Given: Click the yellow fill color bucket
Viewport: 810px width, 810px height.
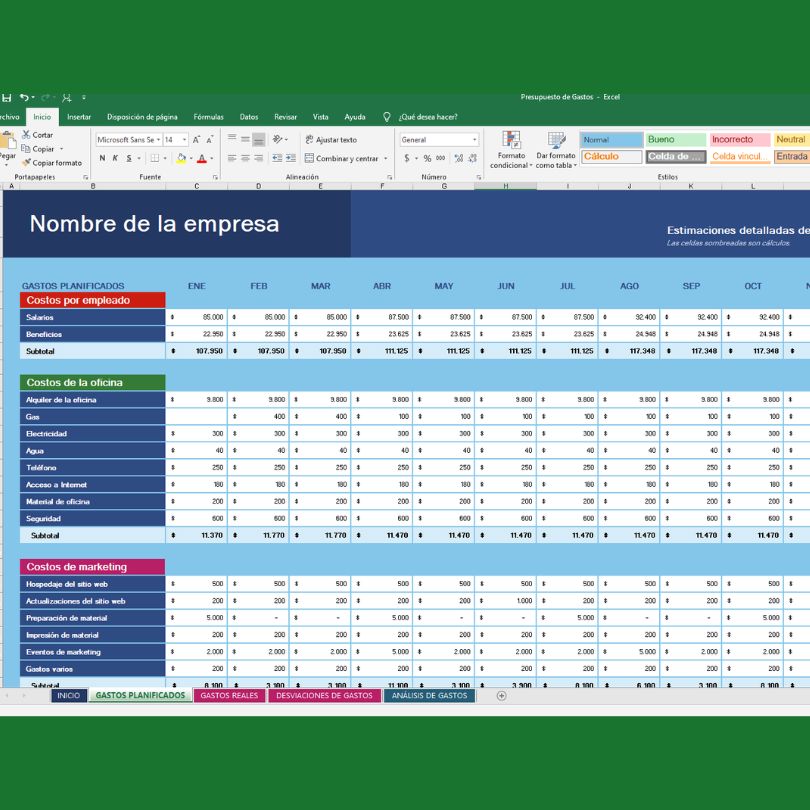Looking at the screenshot, I should tap(181, 158).
